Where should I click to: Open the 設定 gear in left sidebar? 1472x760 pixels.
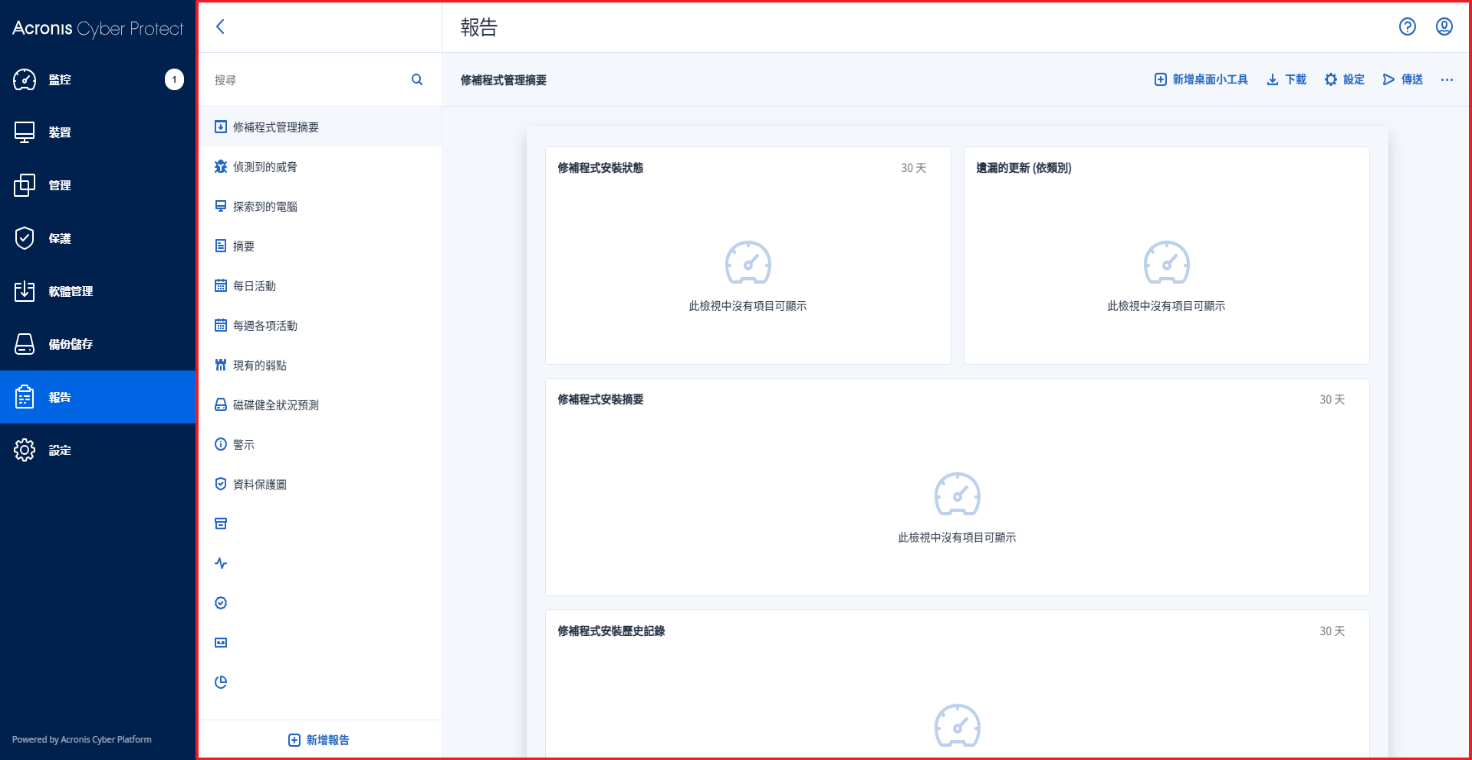click(97, 450)
